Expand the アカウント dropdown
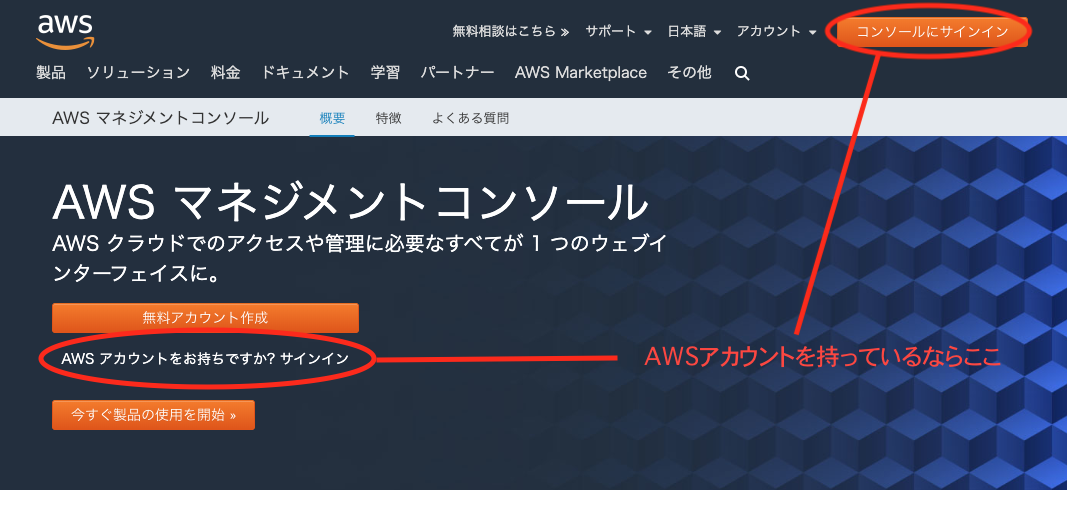Screen dimensions: 1067x512 point(776,31)
